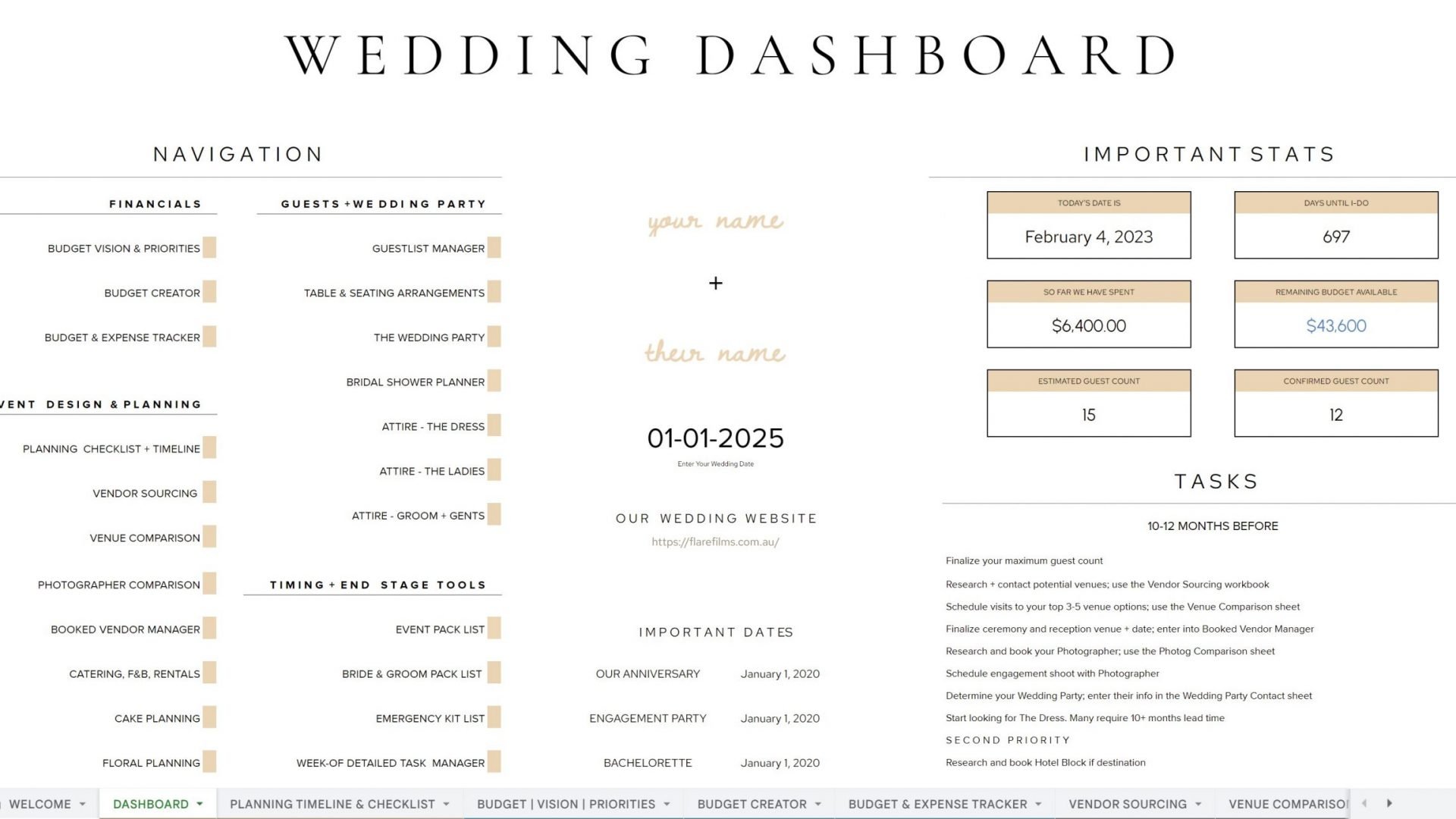The width and height of the screenshot is (1456, 819).
Task: Select 'Start looking for The Dress' task
Action: coord(1084,718)
